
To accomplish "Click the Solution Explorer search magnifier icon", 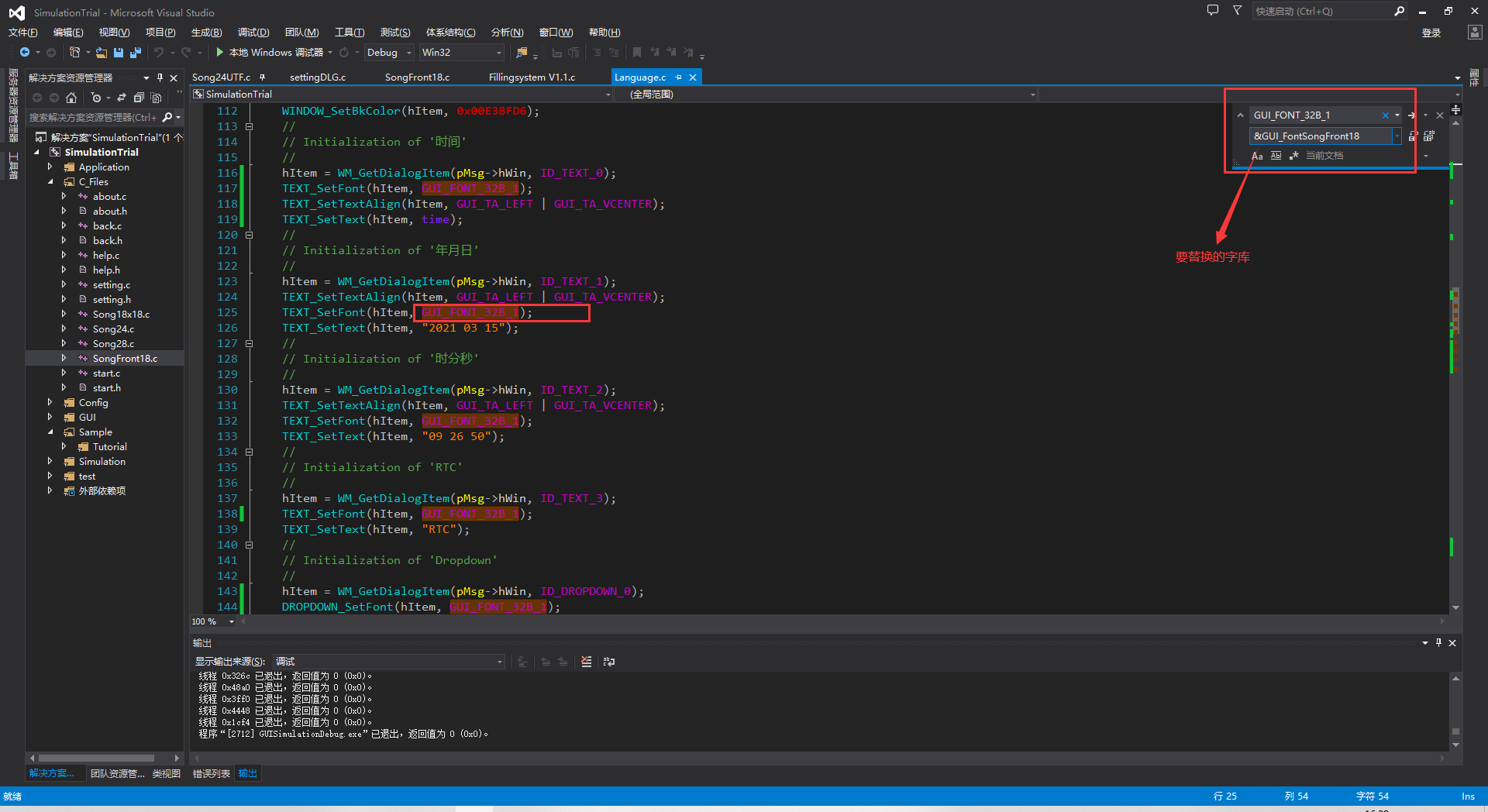I will 167,118.
